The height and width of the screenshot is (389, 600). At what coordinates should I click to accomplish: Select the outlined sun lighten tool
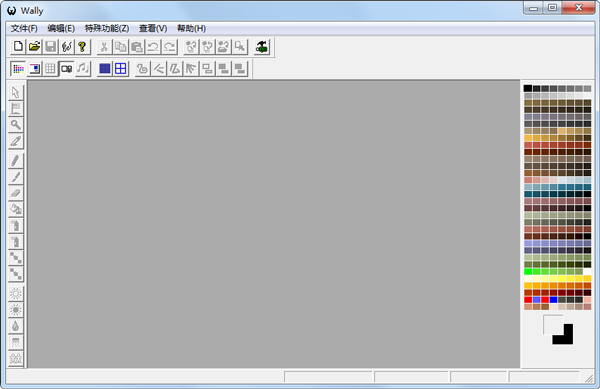[16, 294]
